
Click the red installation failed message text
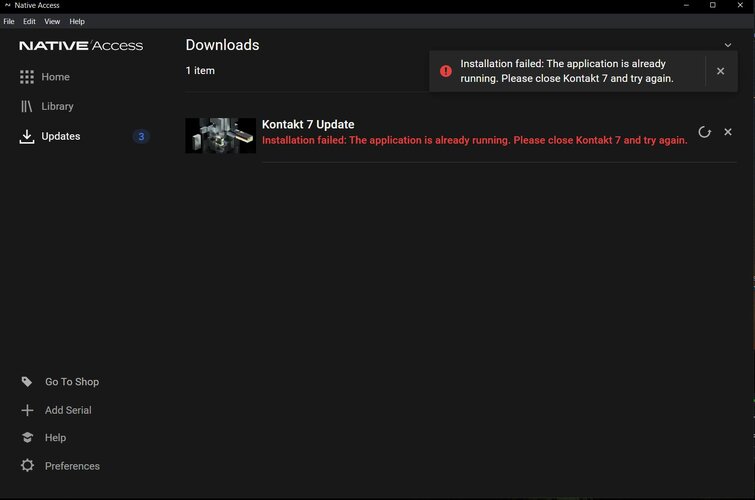(475, 140)
